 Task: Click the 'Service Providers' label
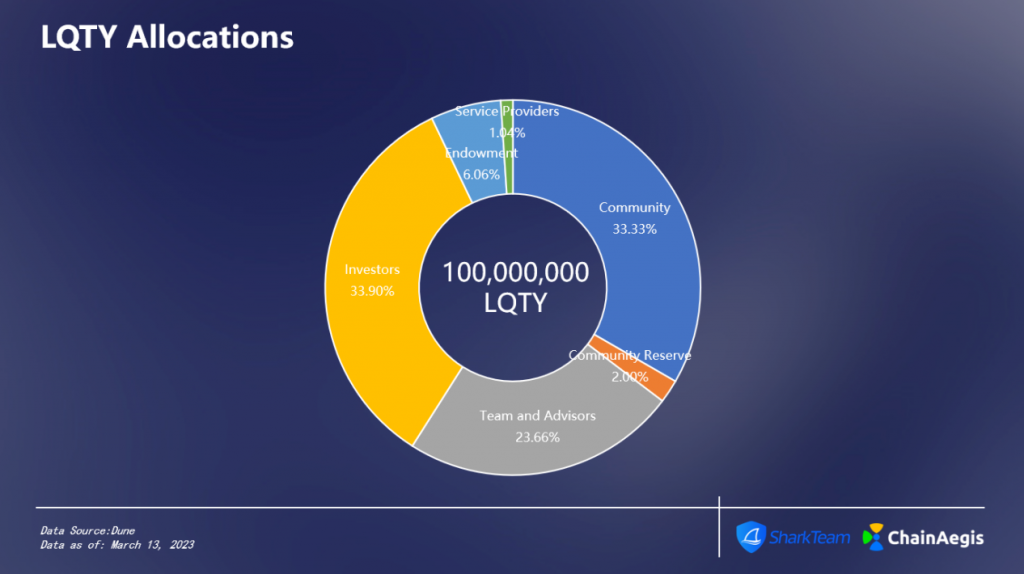507,111
